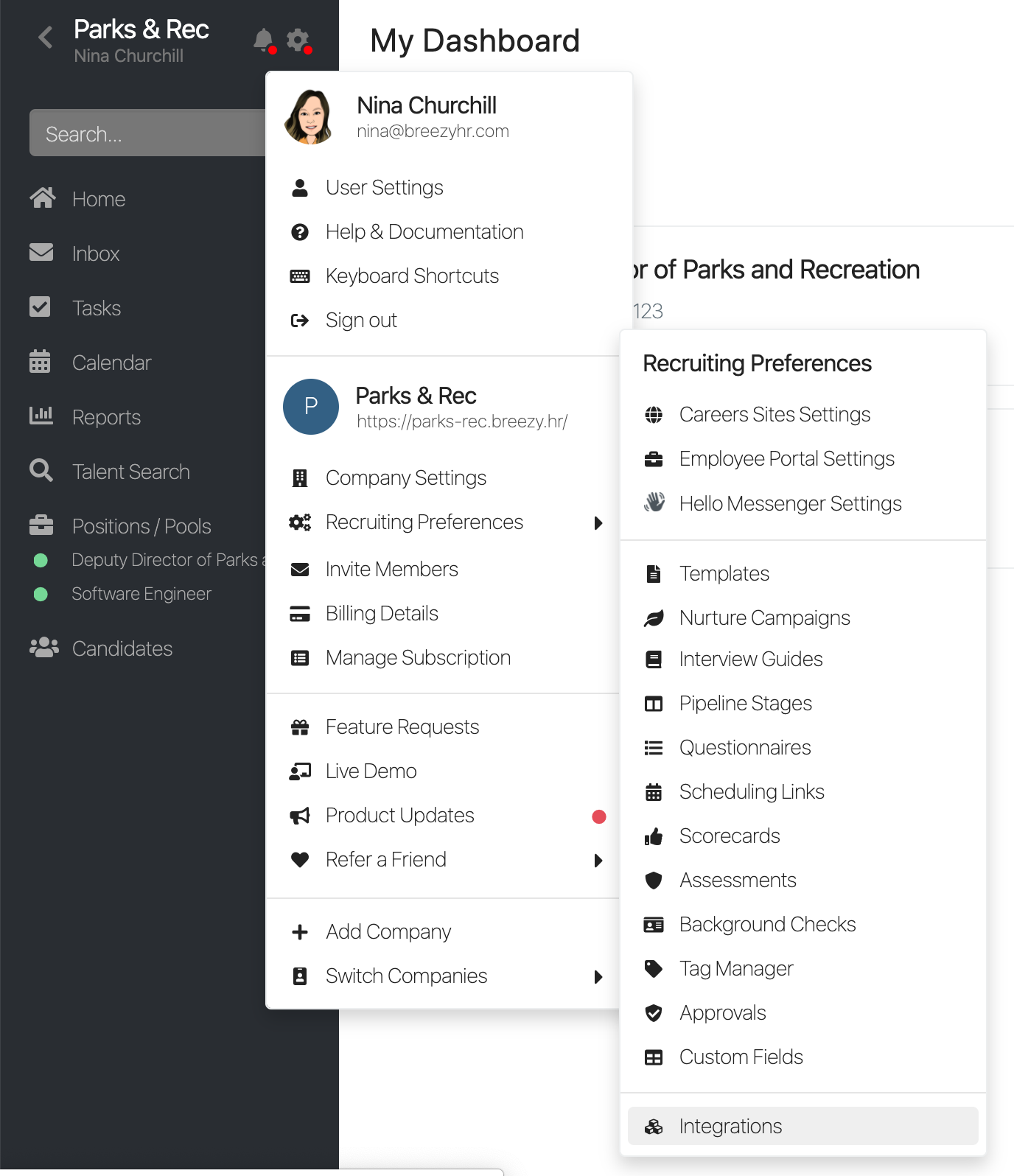Expand the Refer a Friend submenu arrow

[598, 861]
